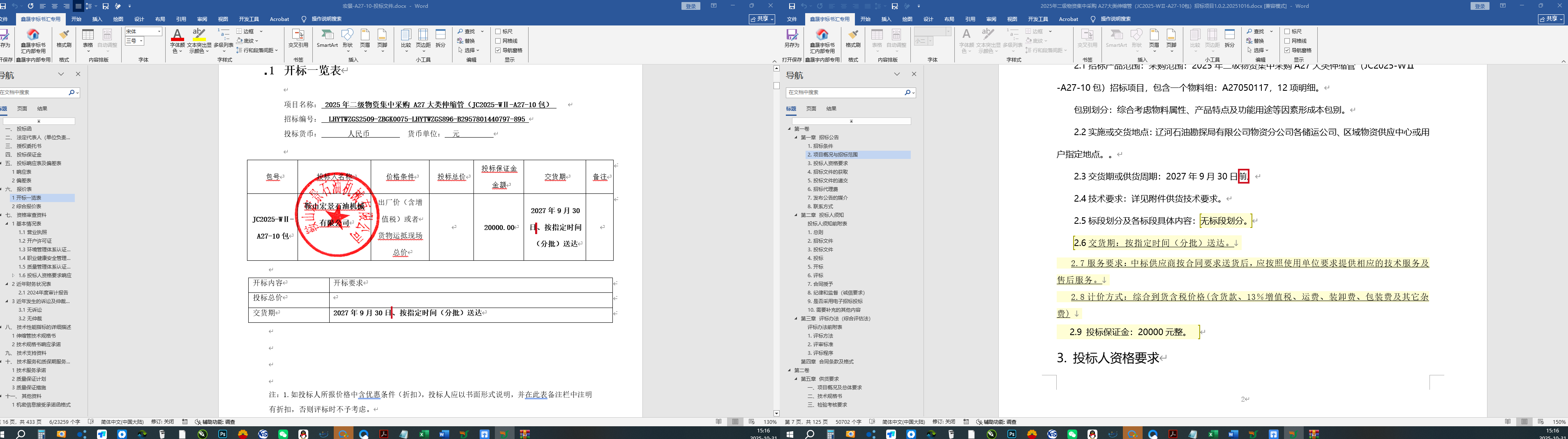This screenshot has width=1568, height=439.
Task: Click save icon in right window title bar
Action: pyautogui.click(x=792, y=6)
